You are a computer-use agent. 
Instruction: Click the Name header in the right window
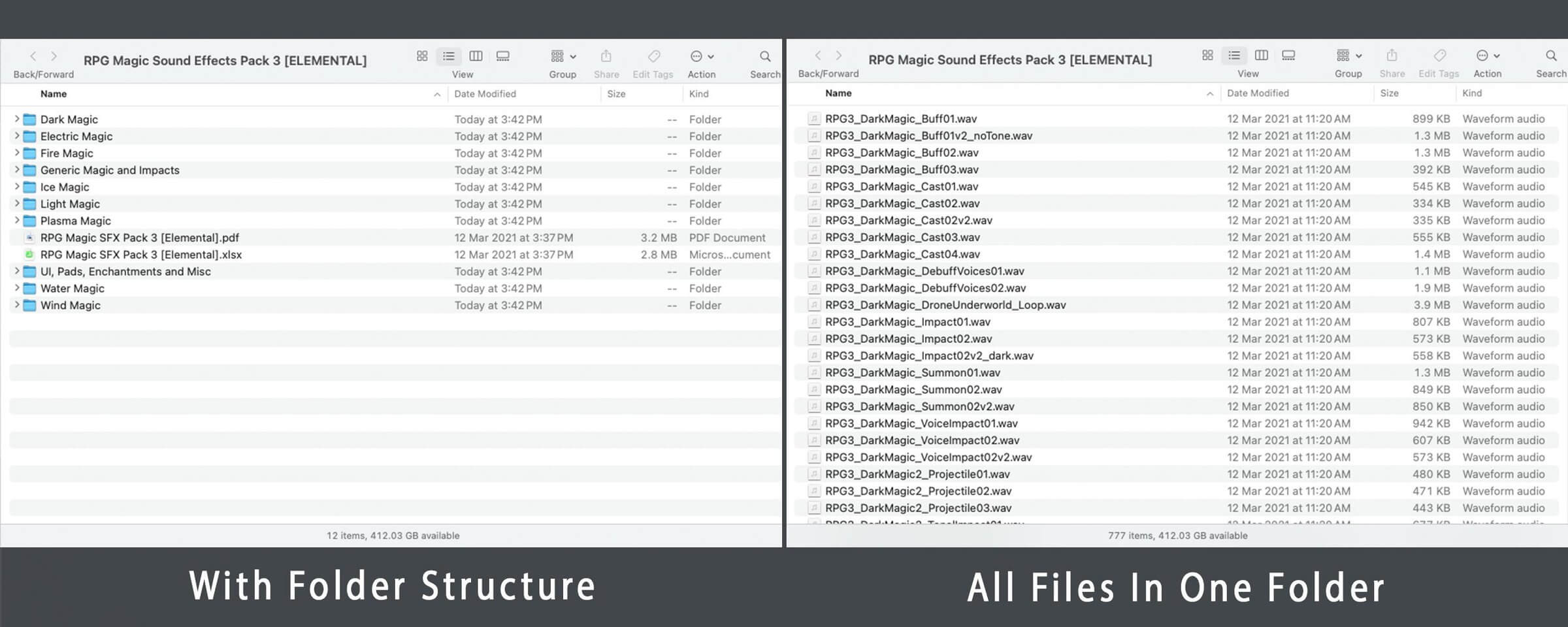(838, 93)
